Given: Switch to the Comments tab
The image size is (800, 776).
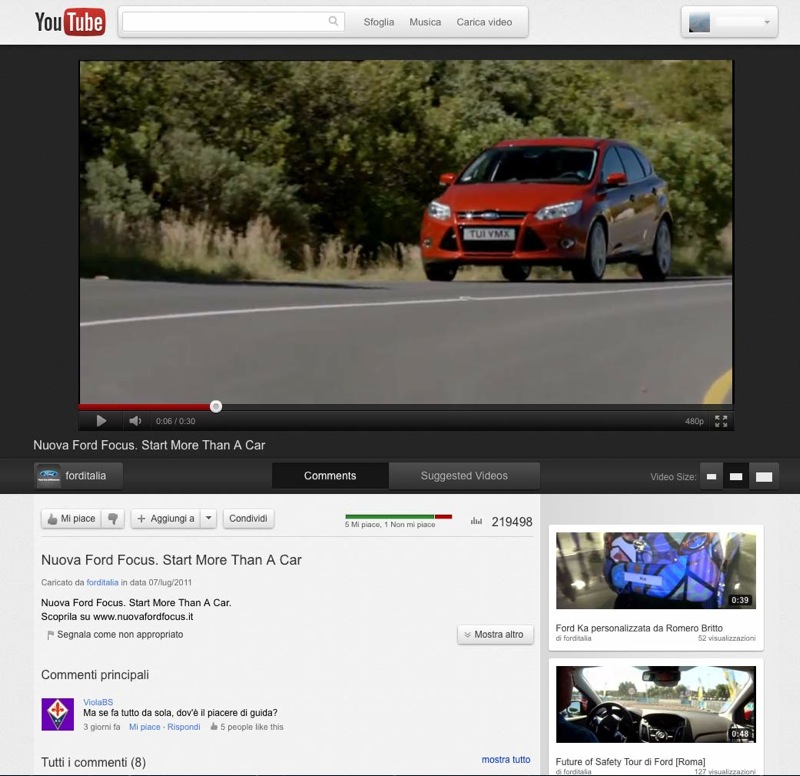Looking at the screenshot, I should pos(330,475).
